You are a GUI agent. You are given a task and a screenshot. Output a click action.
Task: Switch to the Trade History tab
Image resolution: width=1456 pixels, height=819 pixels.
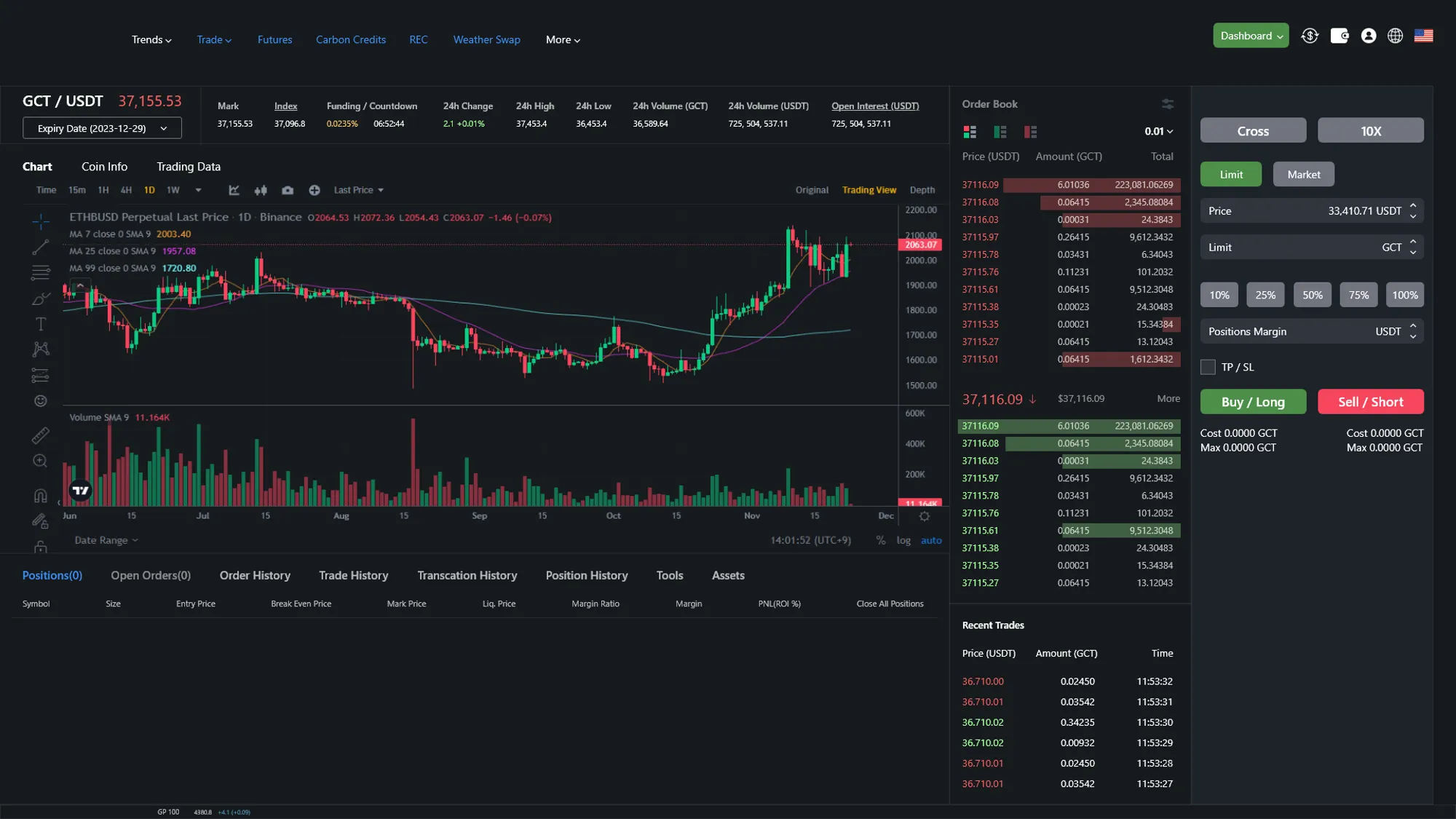tap(353, 575)
